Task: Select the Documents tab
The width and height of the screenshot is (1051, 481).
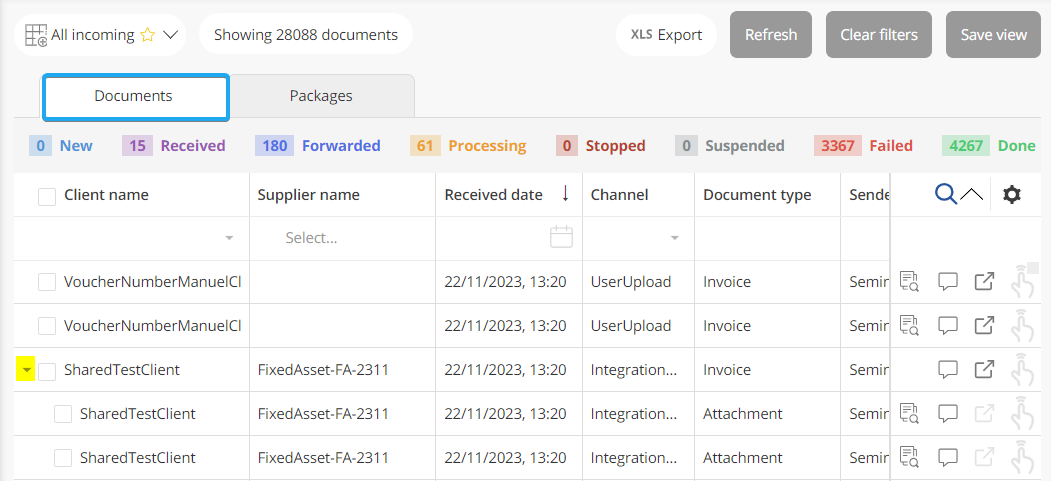Action: pos(134,96)
